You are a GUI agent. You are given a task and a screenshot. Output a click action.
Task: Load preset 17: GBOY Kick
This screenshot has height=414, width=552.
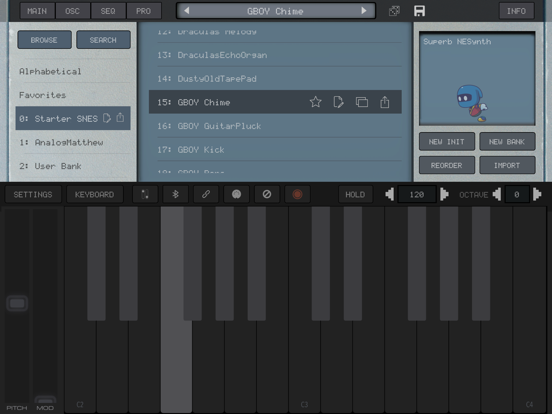coord(275,149)
